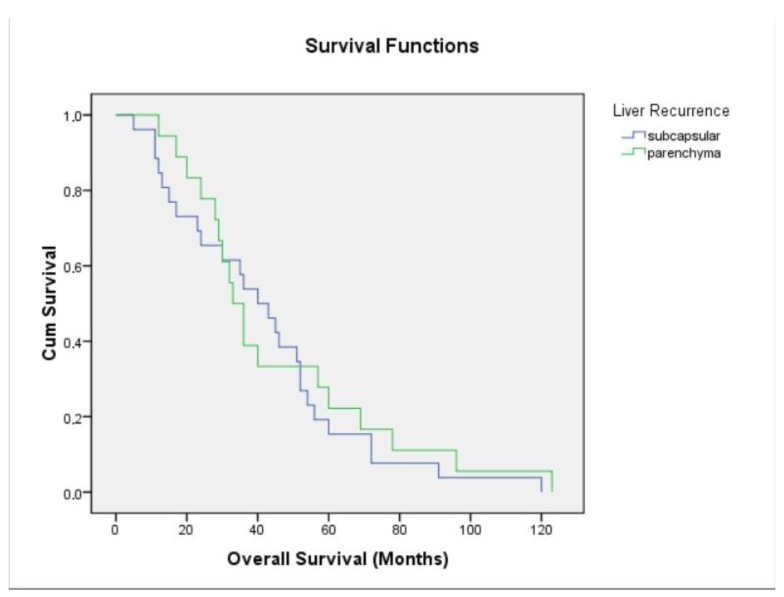Image resolution: width=784 pixels, height=597 pixels.
Task: Click the 80 months x-axis tick label
Action: 399,530
